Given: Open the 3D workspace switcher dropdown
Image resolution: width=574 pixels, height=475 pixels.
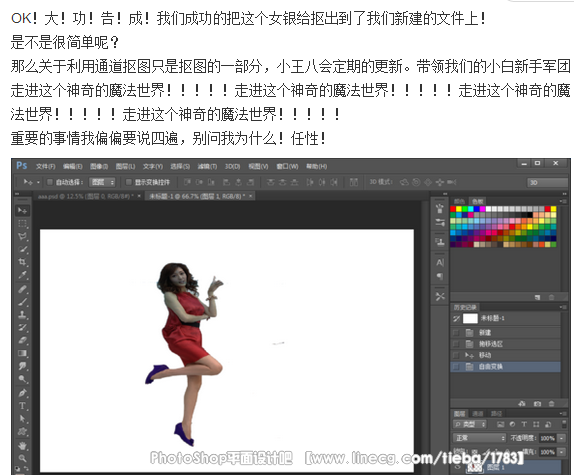Looking at the screenshot, I should (547, 182).
